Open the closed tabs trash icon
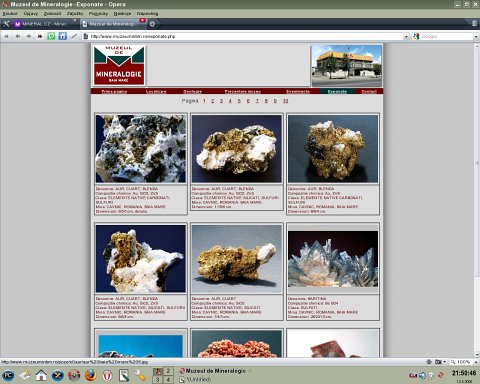 point(474,23)
